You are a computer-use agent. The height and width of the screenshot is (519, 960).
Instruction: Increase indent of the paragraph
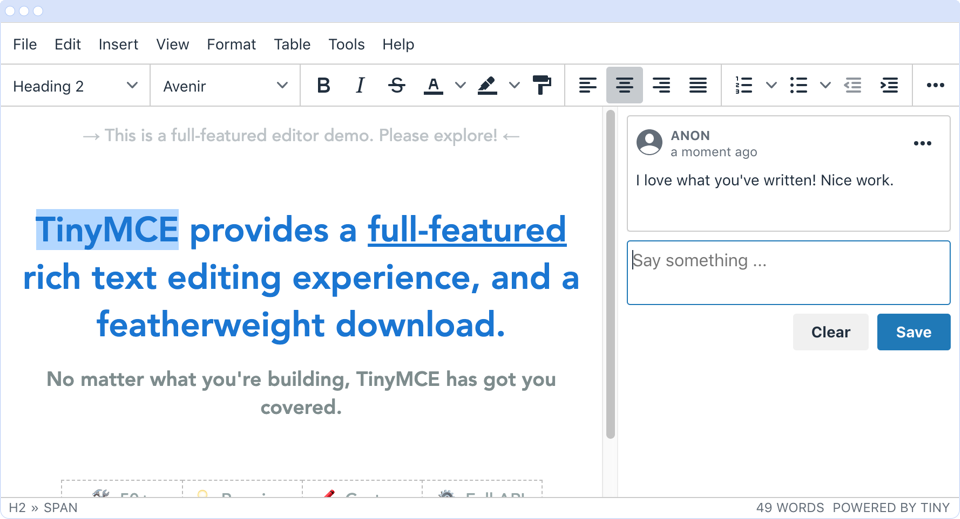[x=889, y=86]
